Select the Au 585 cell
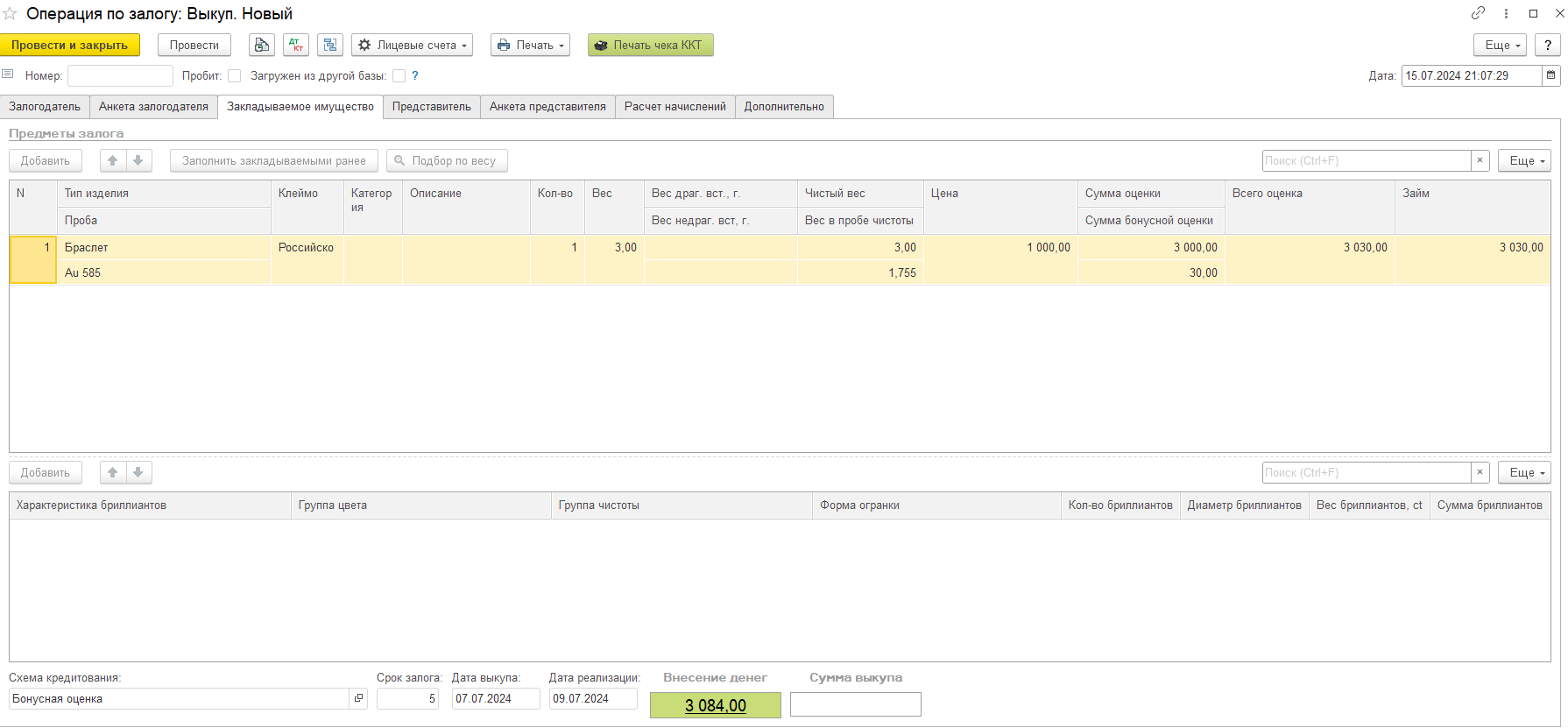This screenshot has width=1568, height=728. coord(164,272)
